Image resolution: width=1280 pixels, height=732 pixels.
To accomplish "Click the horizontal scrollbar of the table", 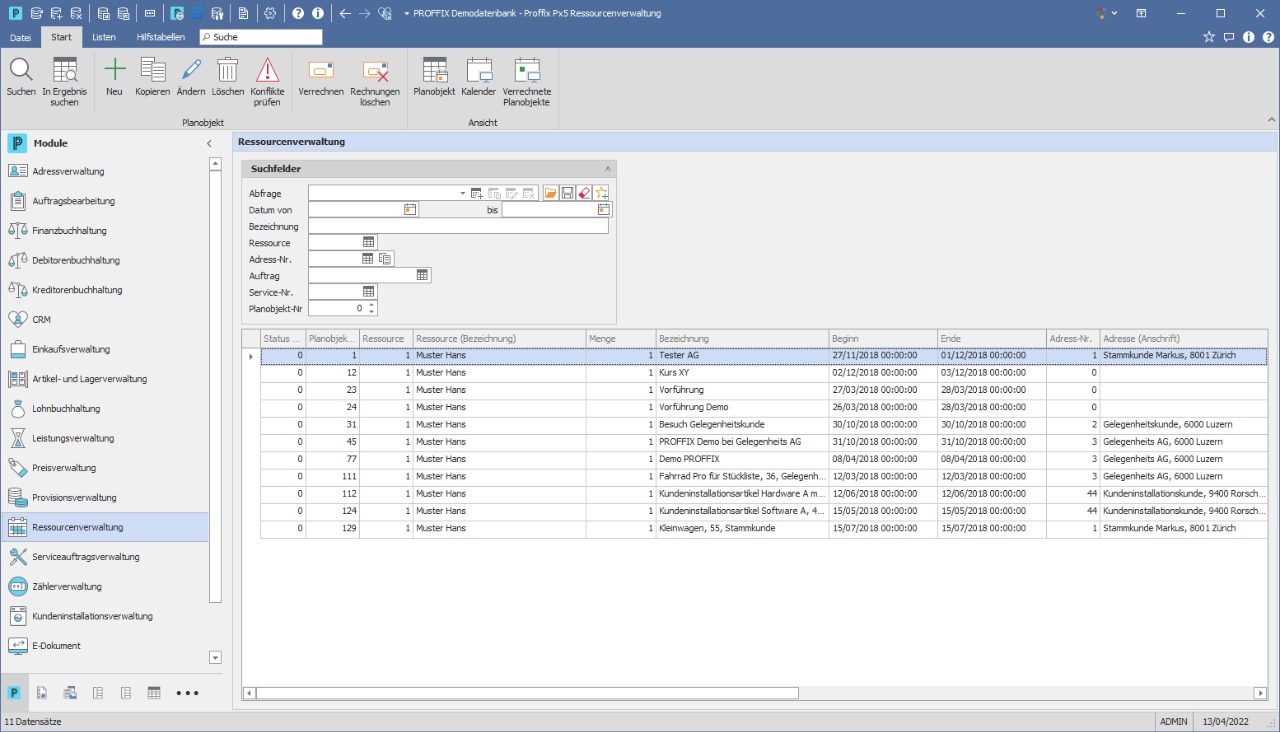I will click(x=528, y=692).
